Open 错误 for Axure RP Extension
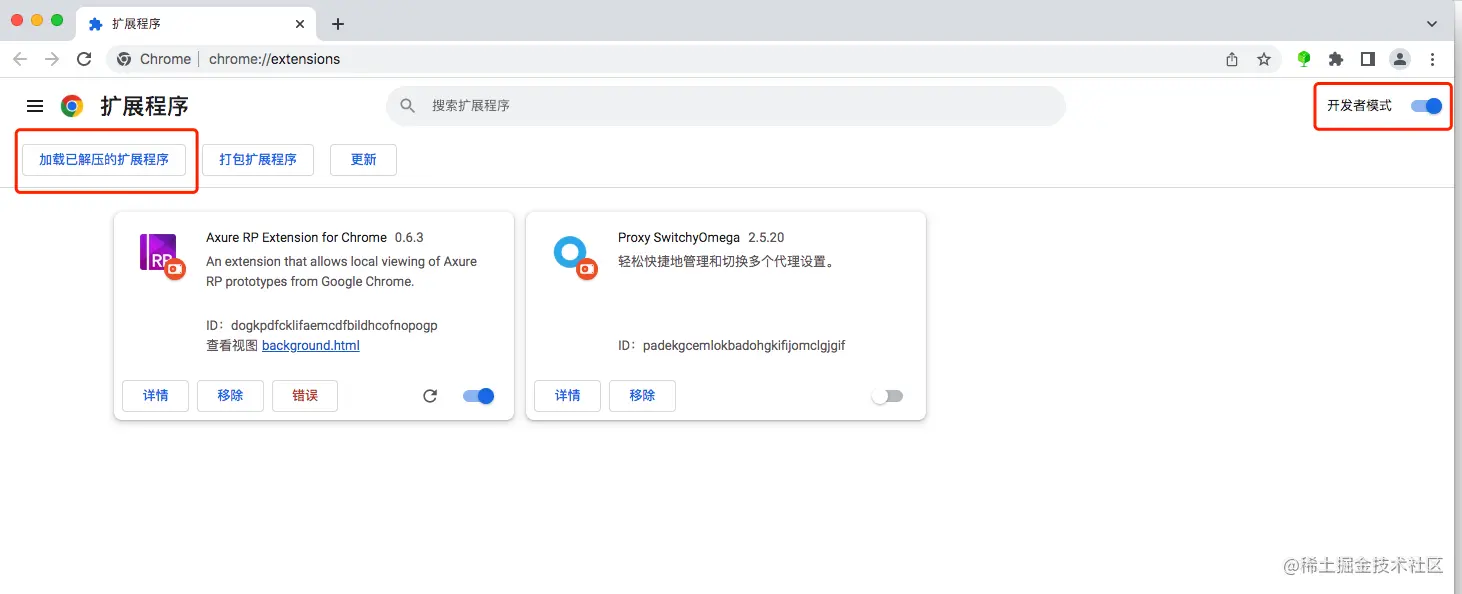Image resolution: width=1462 pixels, height=594 pixels. pyautogui.click(x=305, y=396)
